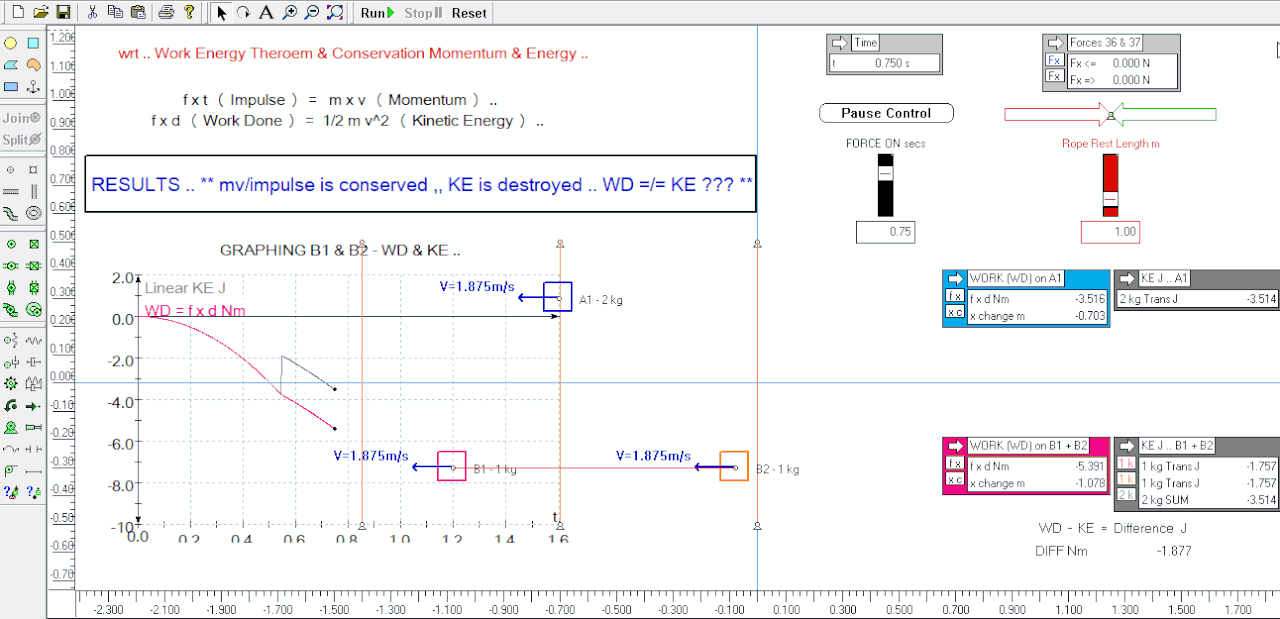
Task: Select the blue A1 - 2 kg body square
Action: (x=558, y=297)
